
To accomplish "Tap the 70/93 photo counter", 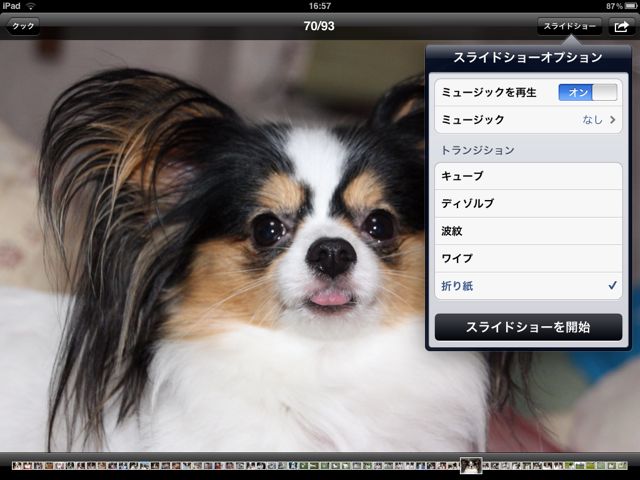I will [x=319, y=26].
